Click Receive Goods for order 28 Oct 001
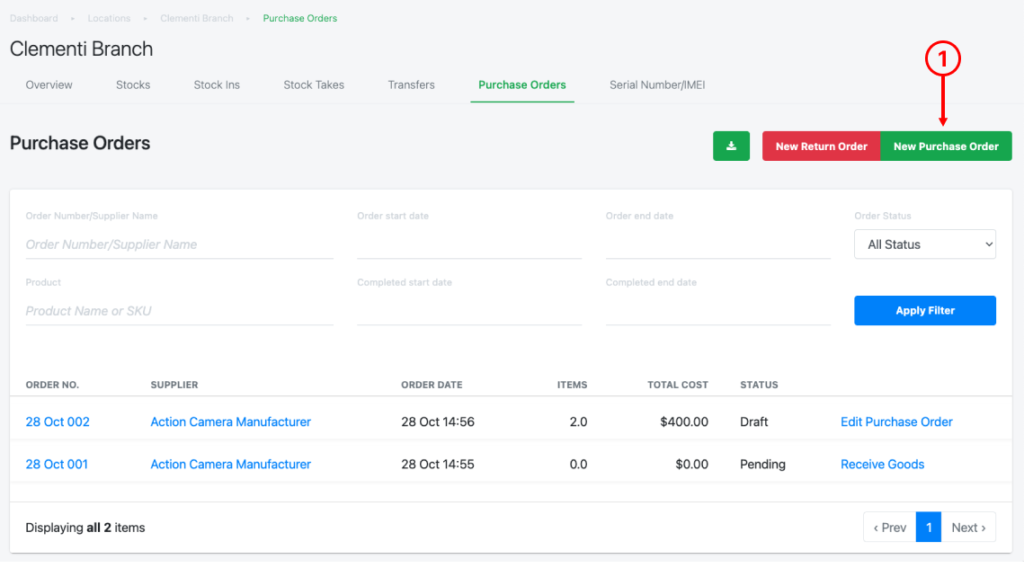Image resolution: width=1024 pixels, height=568 pixels. tap(882, 464)
